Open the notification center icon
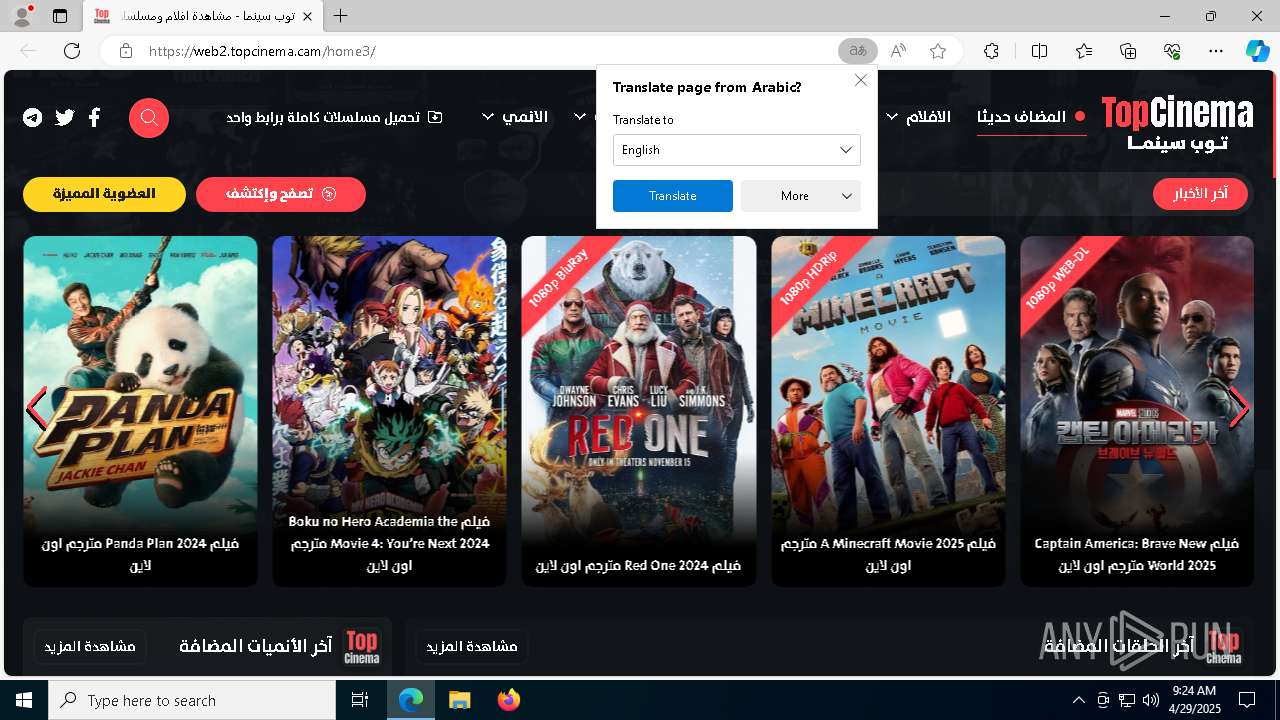 pos(1247,700)
